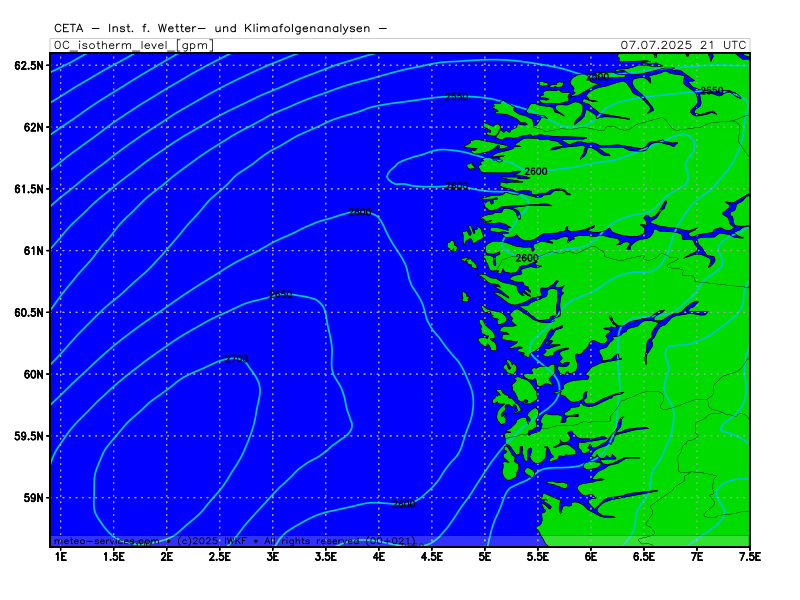The image size is (800, 600).
Task: Click the 5E longitude label
Action: click(485, 557)
